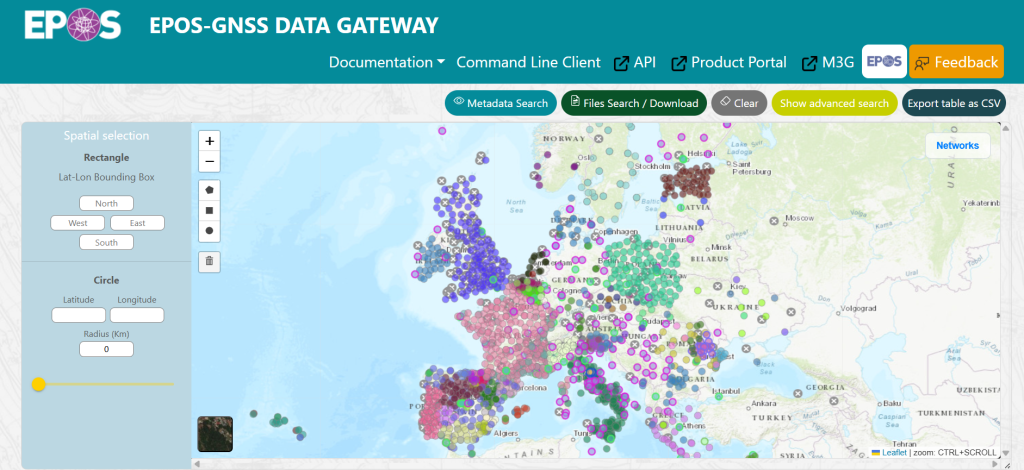Image resolution: width=1024 pixels, height=470 pixels.
Task: Switch to satellite basemap thumbnail
Action: click(215, 434)
